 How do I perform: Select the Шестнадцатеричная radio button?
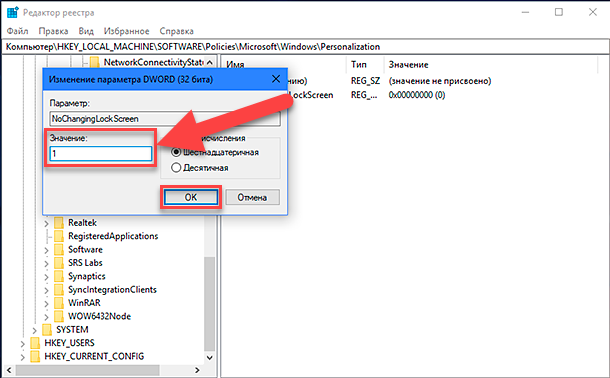(176, 152)
